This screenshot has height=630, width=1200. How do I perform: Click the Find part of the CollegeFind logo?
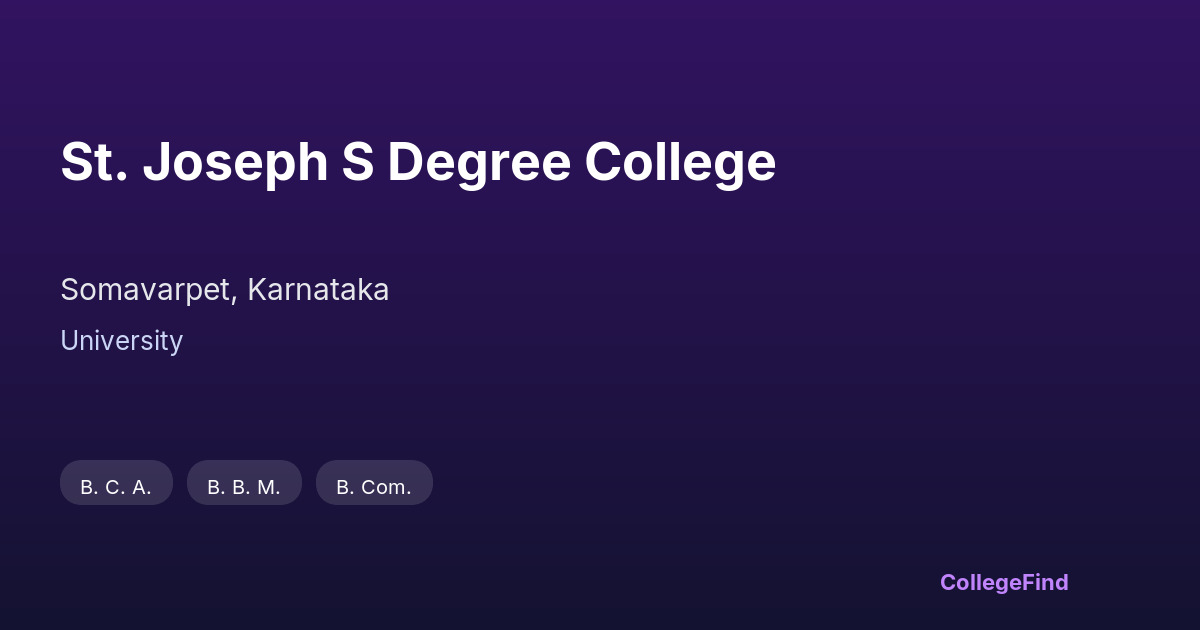coord(1045,582)
